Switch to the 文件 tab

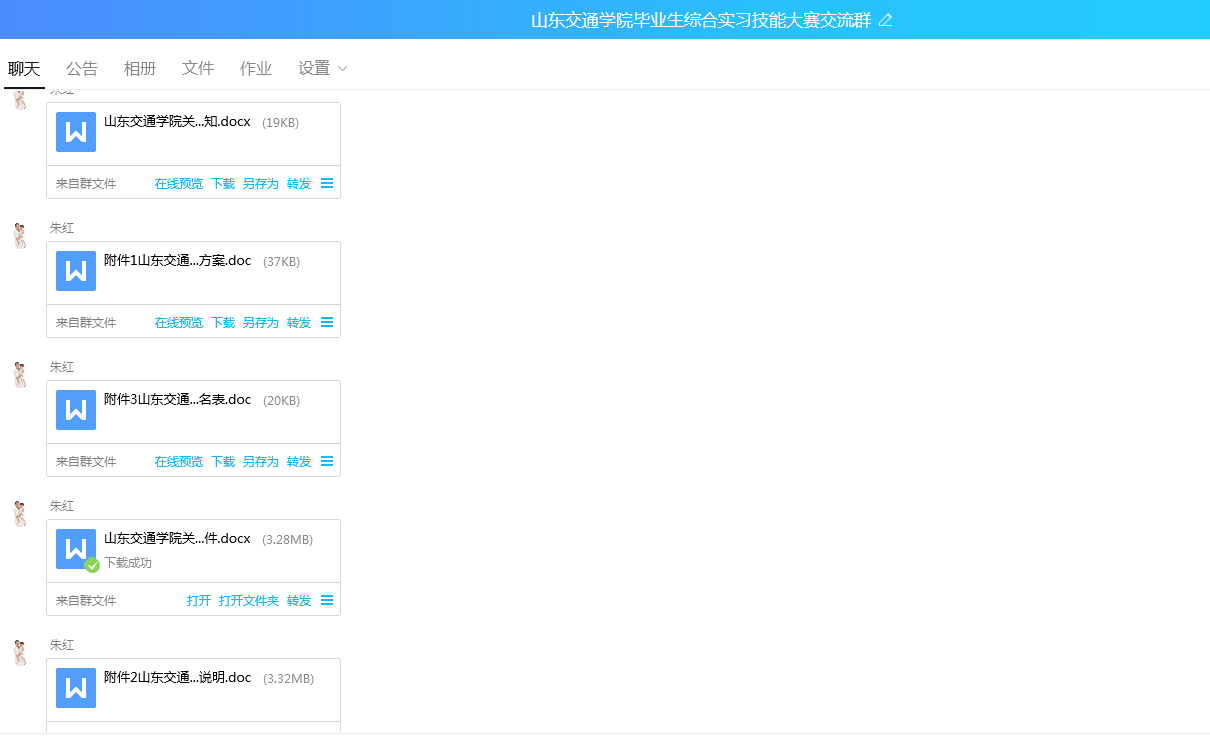[198, 68]
